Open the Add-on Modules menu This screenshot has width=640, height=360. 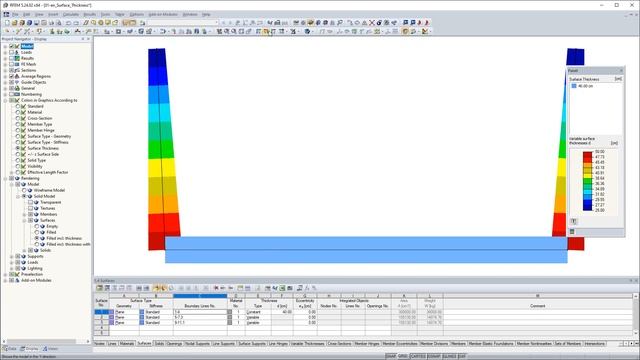tap(163, 14)
